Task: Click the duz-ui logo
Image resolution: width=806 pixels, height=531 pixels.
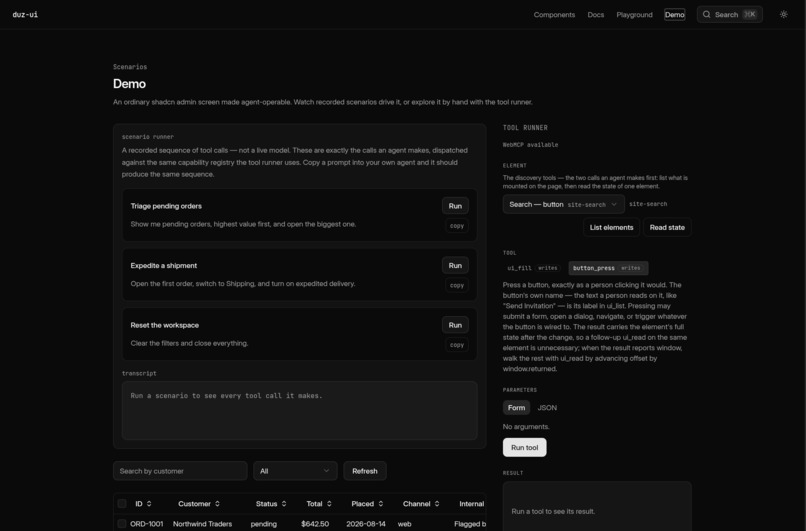Action: [x=25, y=14]
